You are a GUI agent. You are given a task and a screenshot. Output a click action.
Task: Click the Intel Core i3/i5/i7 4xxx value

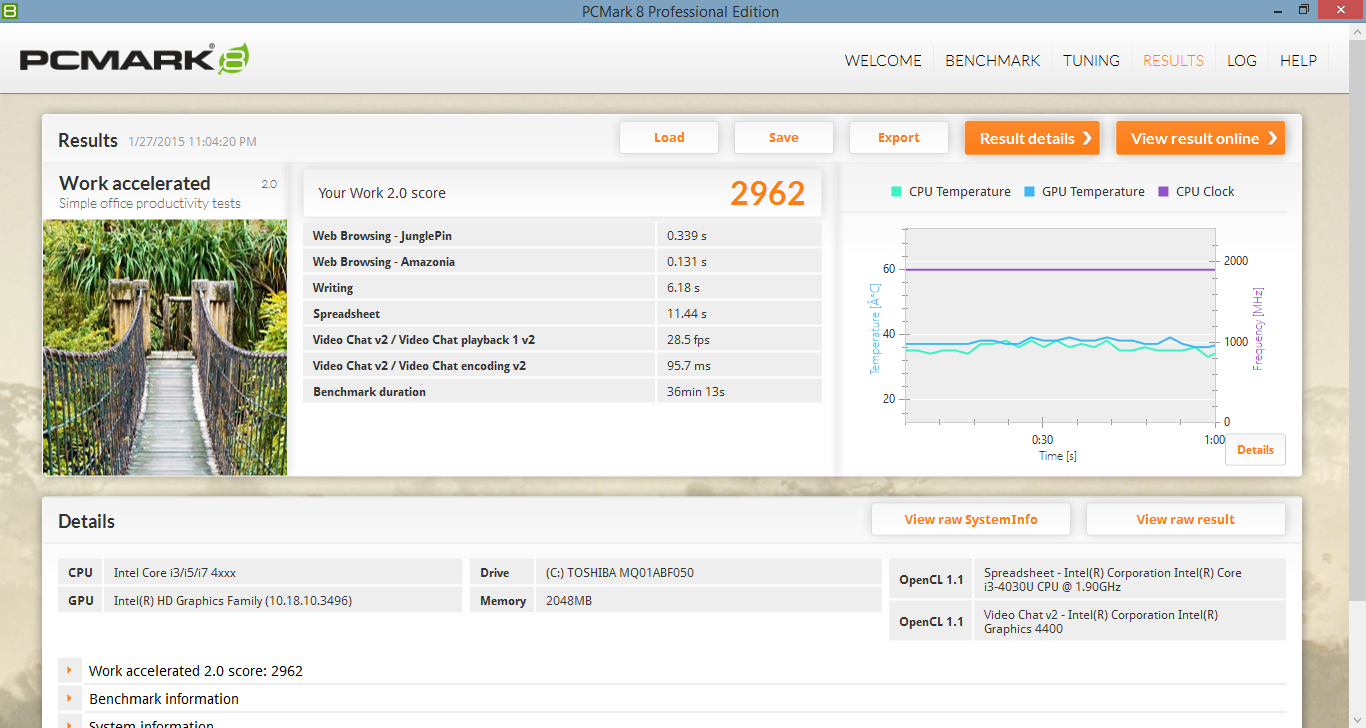(x=175, y=573)
